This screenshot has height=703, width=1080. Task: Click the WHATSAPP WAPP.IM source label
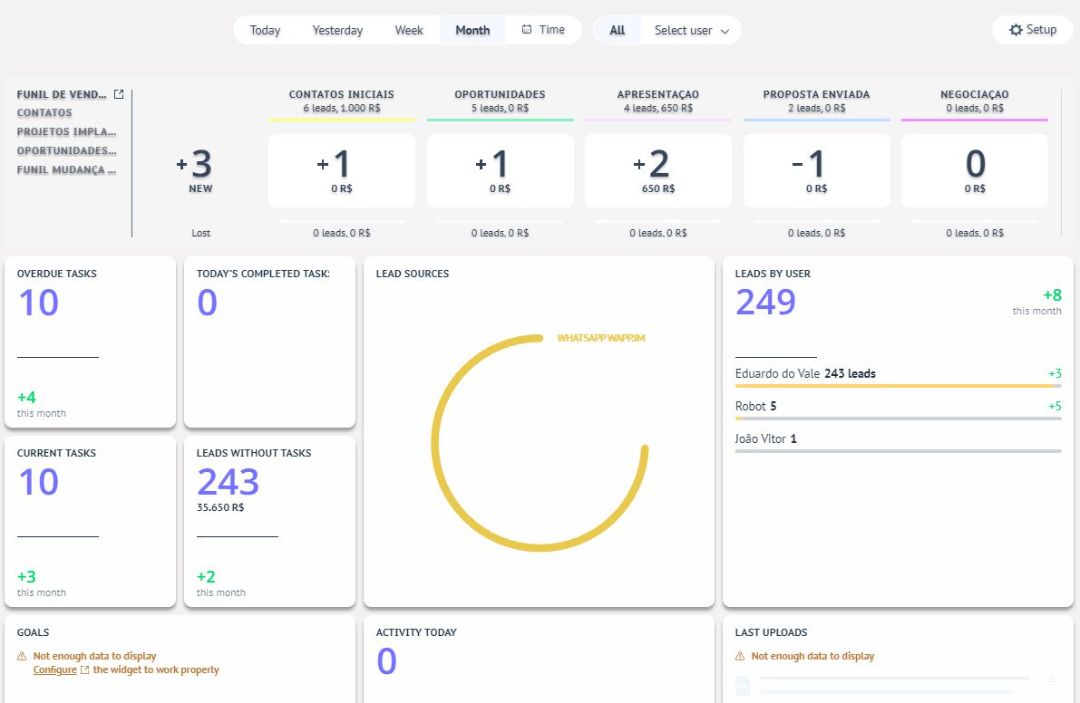(601, 338)
